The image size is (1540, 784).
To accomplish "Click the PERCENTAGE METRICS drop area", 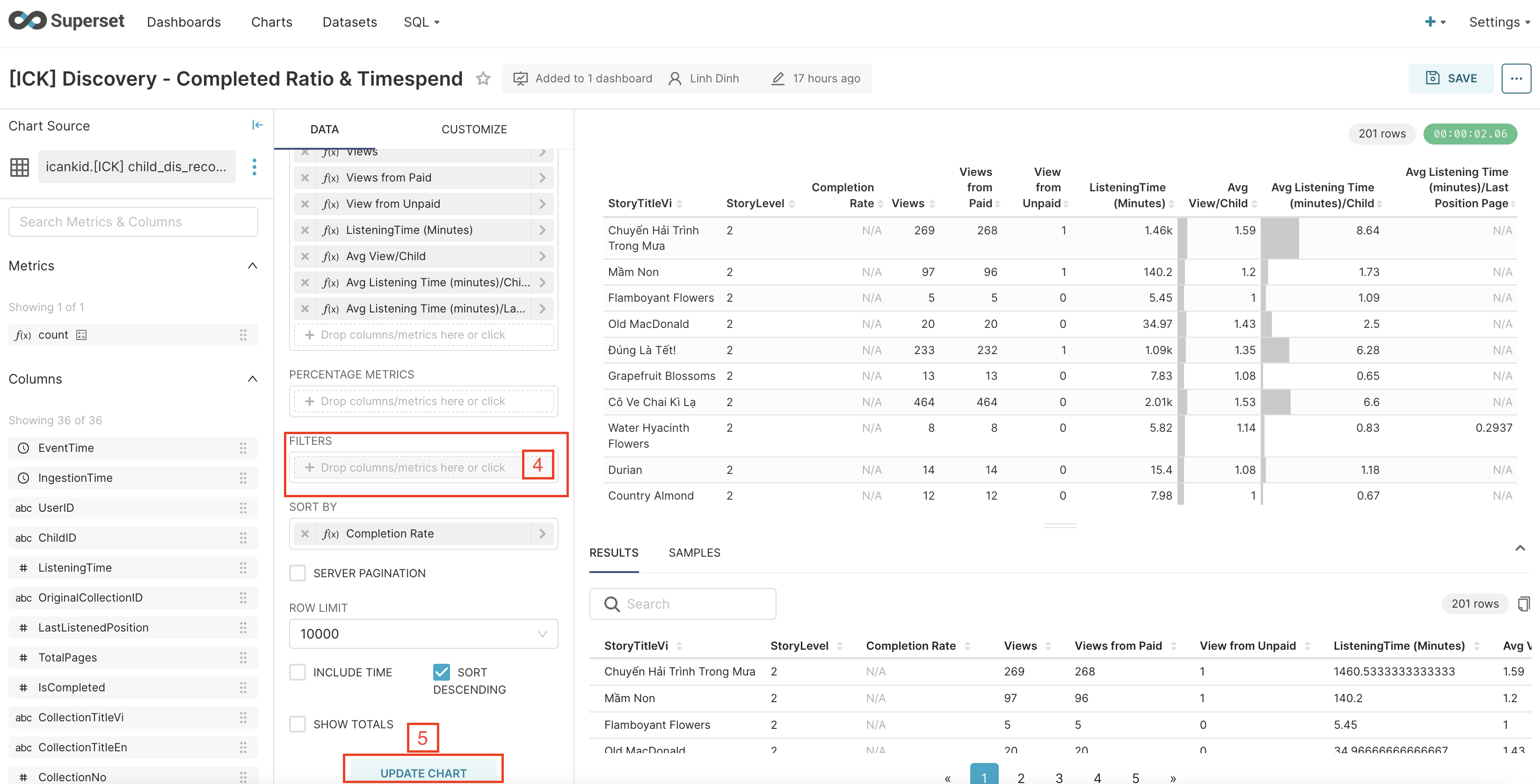I will [423, 401].
